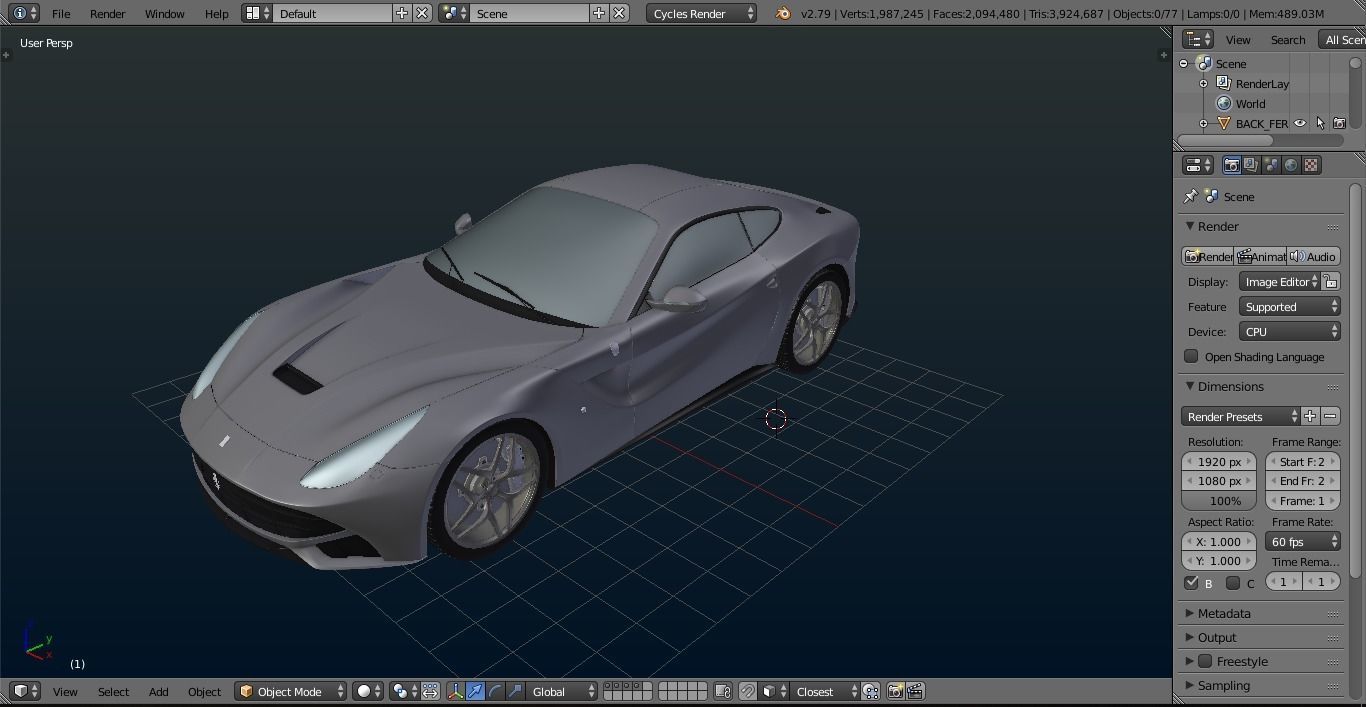This screenshot has width=1366, height=707.
Task: Remove render preset with minus
Action: [x=1330, y=416]
